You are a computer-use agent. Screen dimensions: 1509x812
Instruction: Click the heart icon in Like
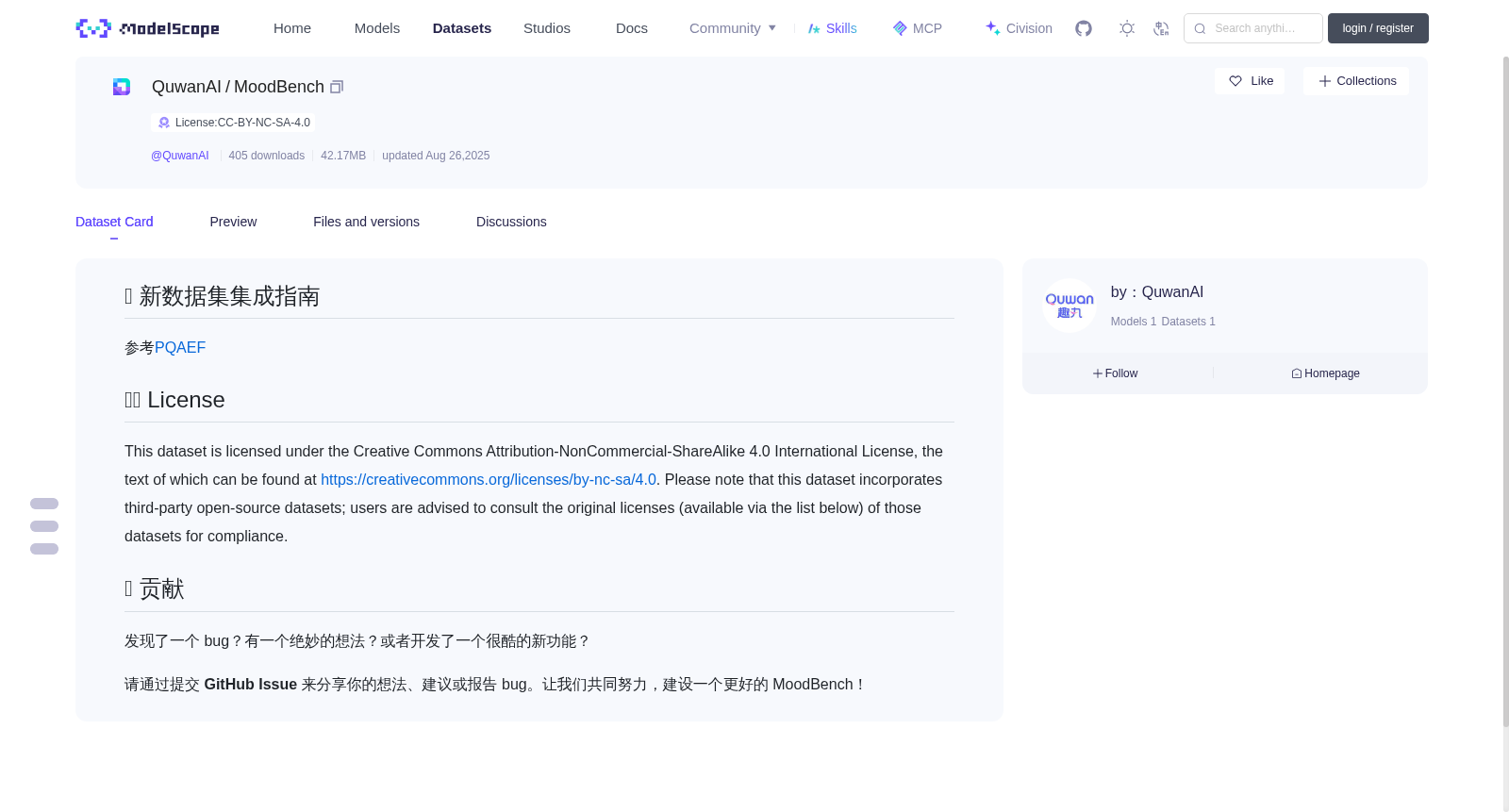tap(1235, 81)
